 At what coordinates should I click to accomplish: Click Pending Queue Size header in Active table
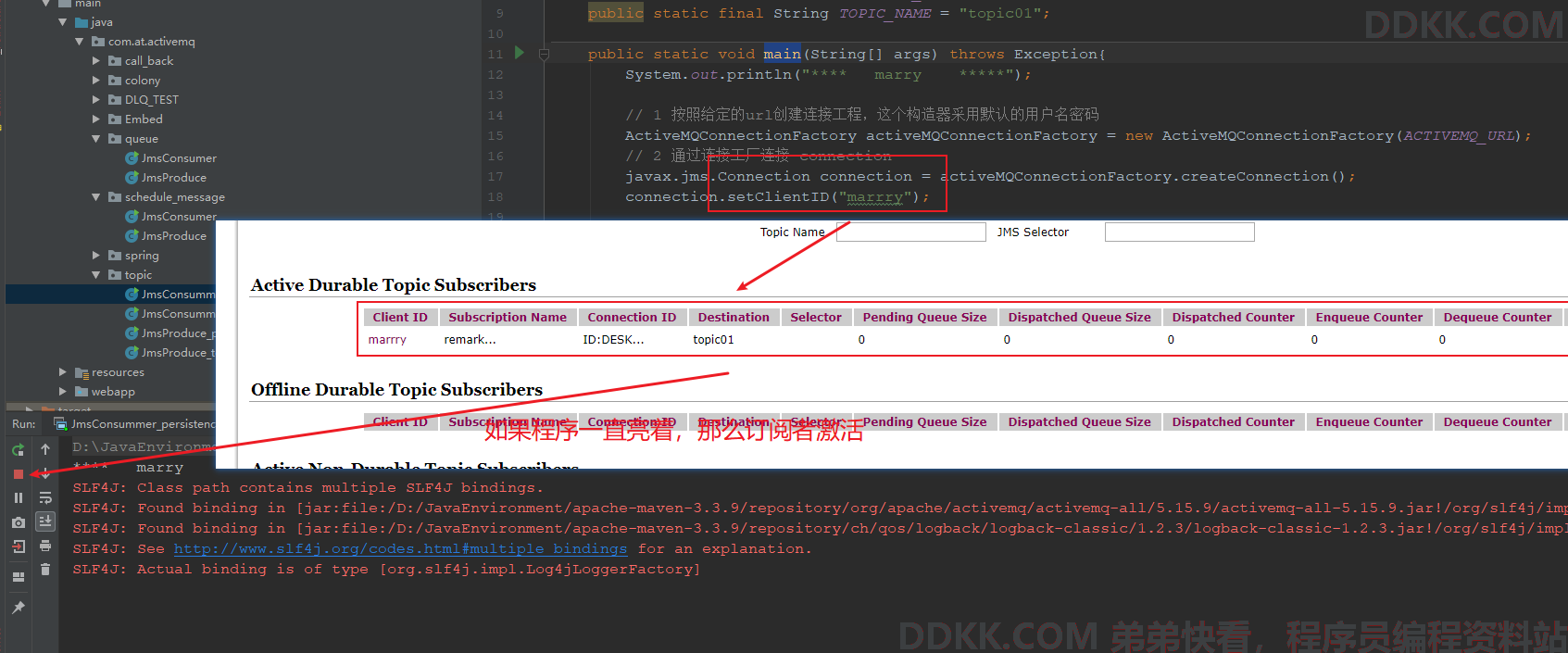tap(924, 318)
